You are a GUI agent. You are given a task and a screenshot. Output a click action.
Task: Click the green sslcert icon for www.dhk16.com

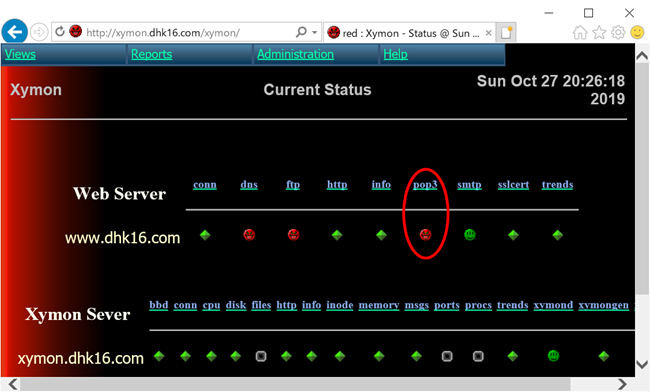tap(513, 235)
